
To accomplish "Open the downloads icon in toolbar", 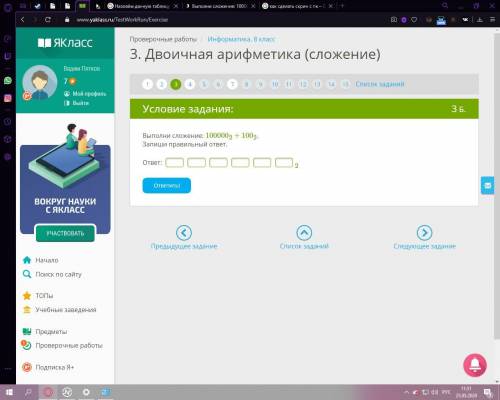I will [x=480, y=20].
